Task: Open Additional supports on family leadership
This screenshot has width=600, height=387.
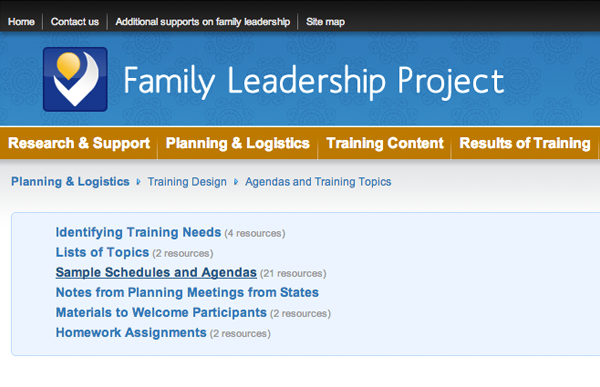Action: [x=202, y=22]
